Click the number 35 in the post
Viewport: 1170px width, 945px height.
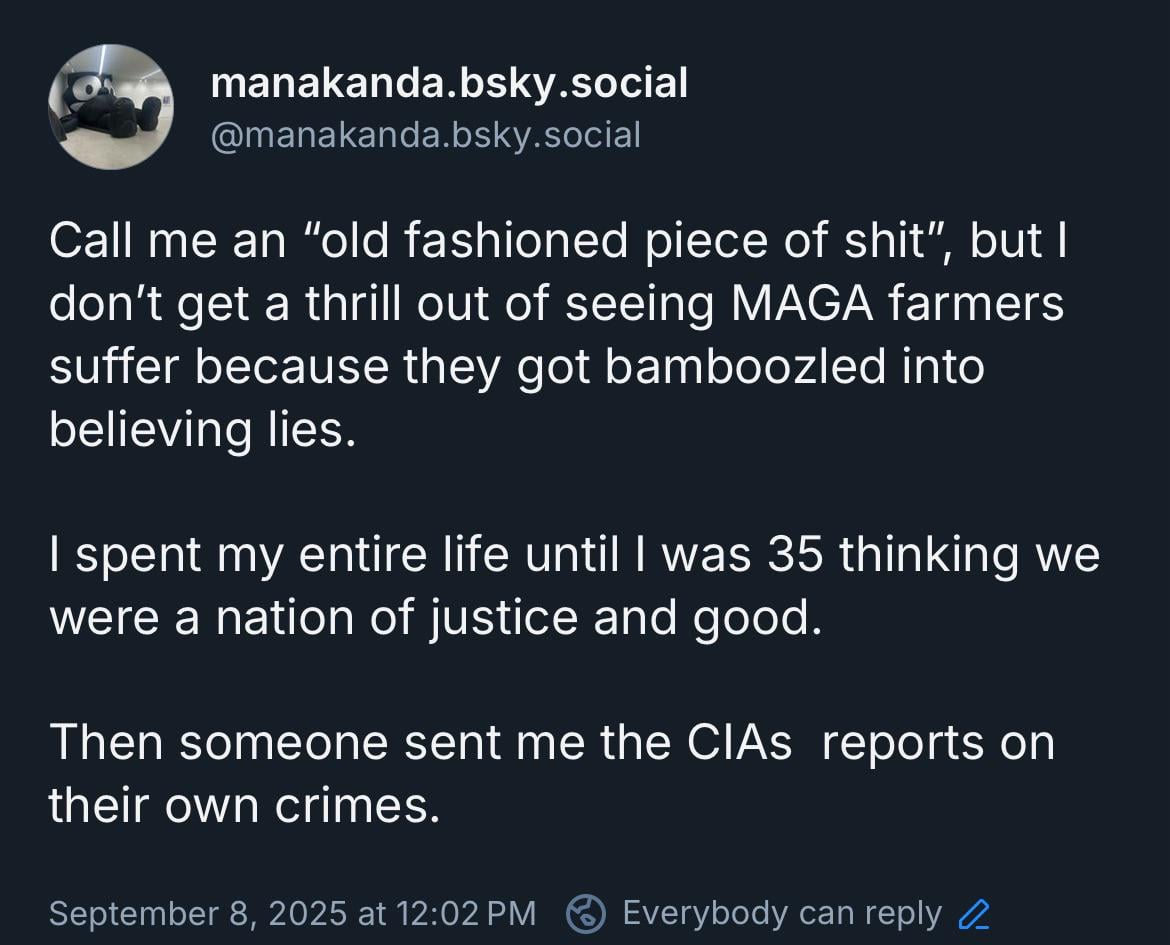pos(795,555)
